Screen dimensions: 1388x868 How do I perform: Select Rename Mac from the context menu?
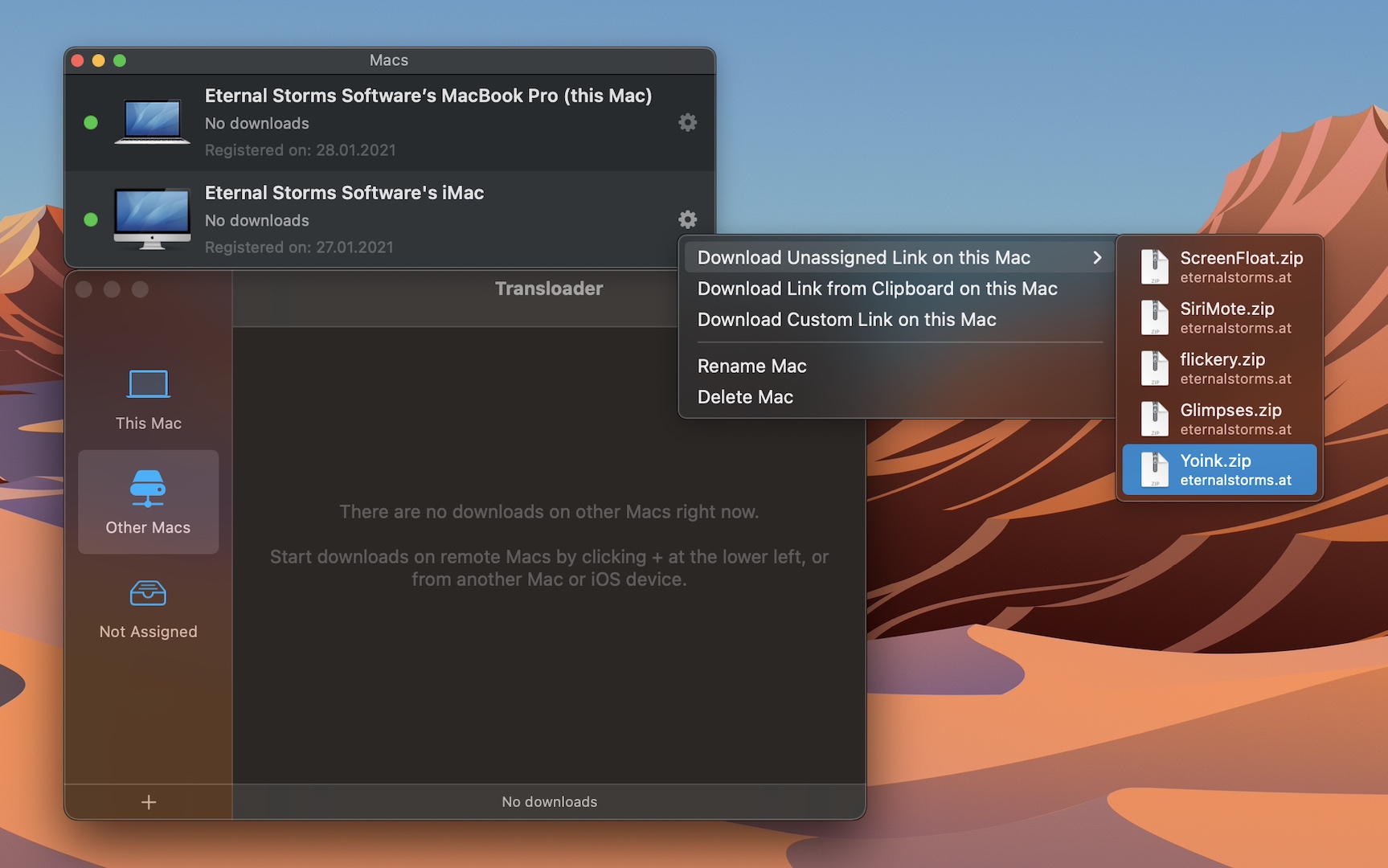click(751, 366)
